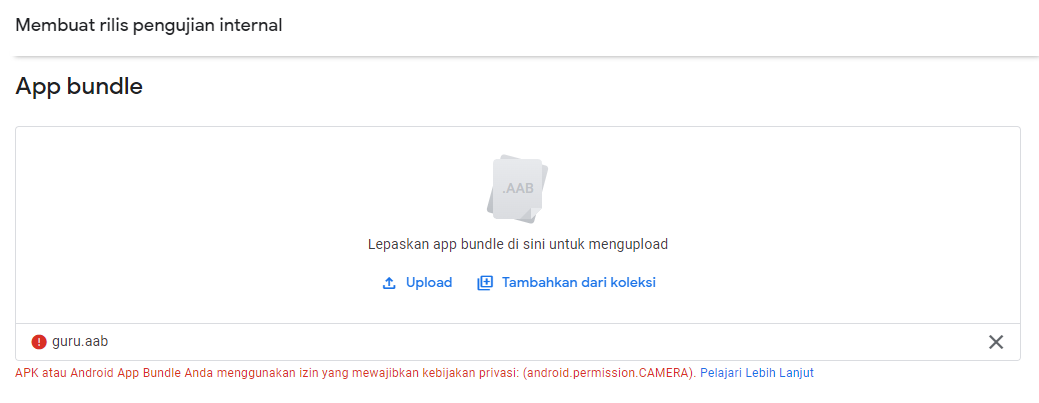
Task: Click the android.permission.CAMERA error message
Action: (x=356, y=373)
